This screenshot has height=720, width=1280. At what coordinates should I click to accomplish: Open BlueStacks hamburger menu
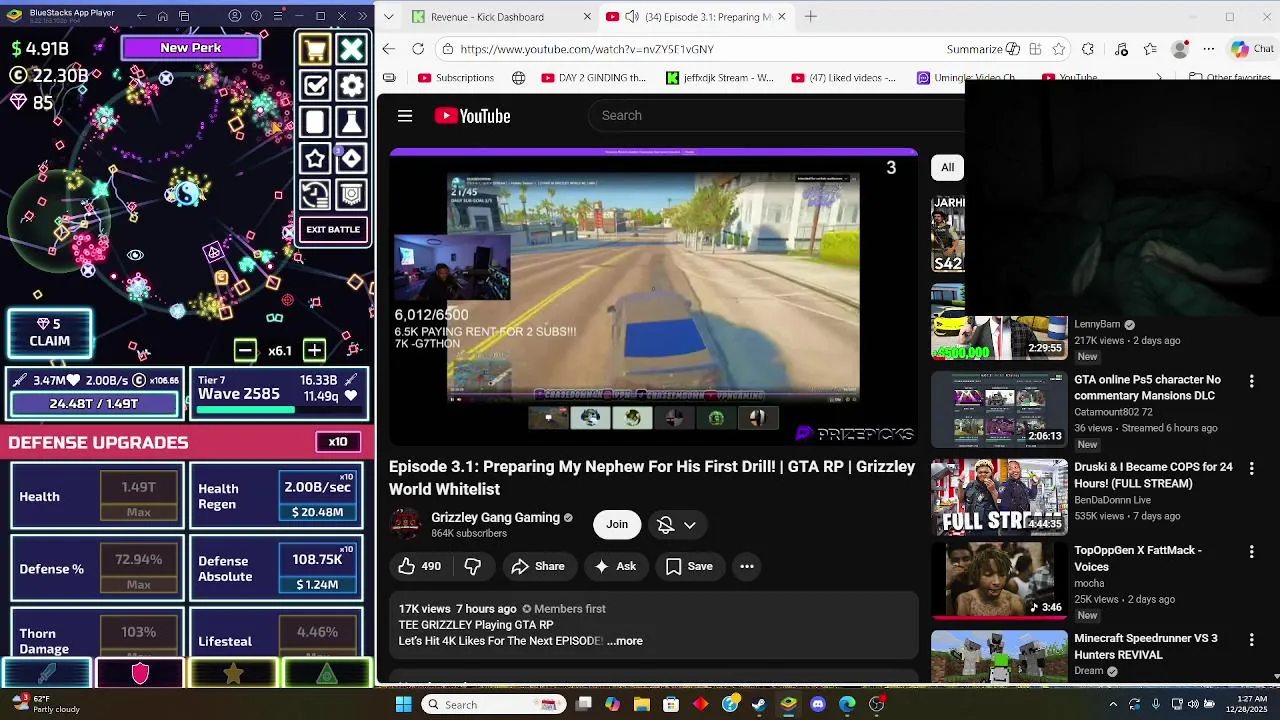tap(277, 16)
